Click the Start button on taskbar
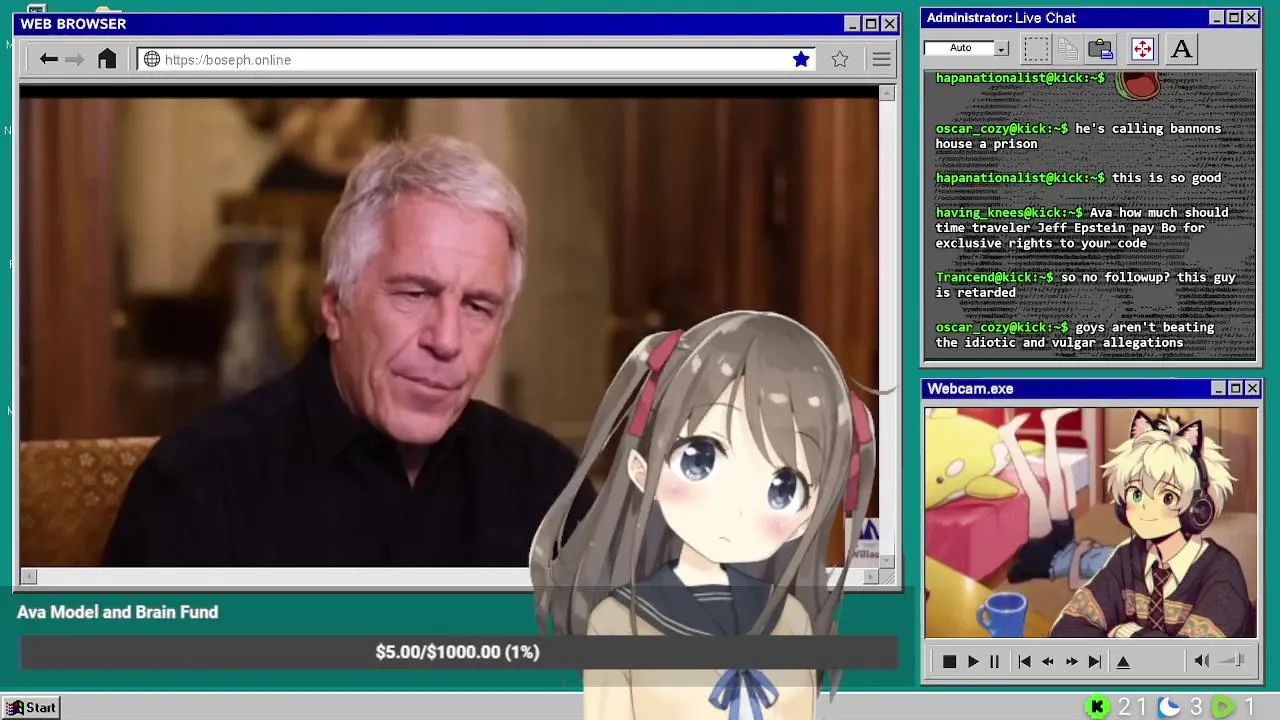Screen dimensions: 1280x720 coord(32,708)
